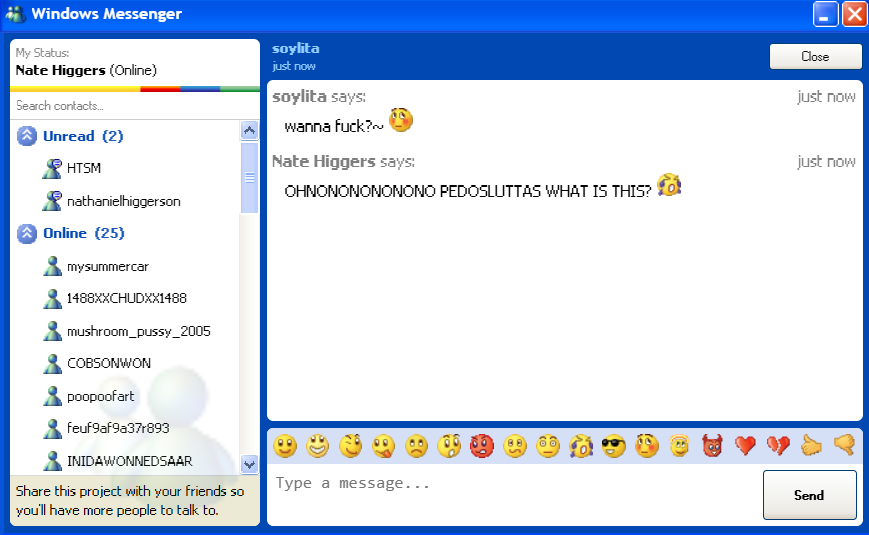Collapse the Online contacts group
This screenshot has width=869, height=535.
point(27,233)
